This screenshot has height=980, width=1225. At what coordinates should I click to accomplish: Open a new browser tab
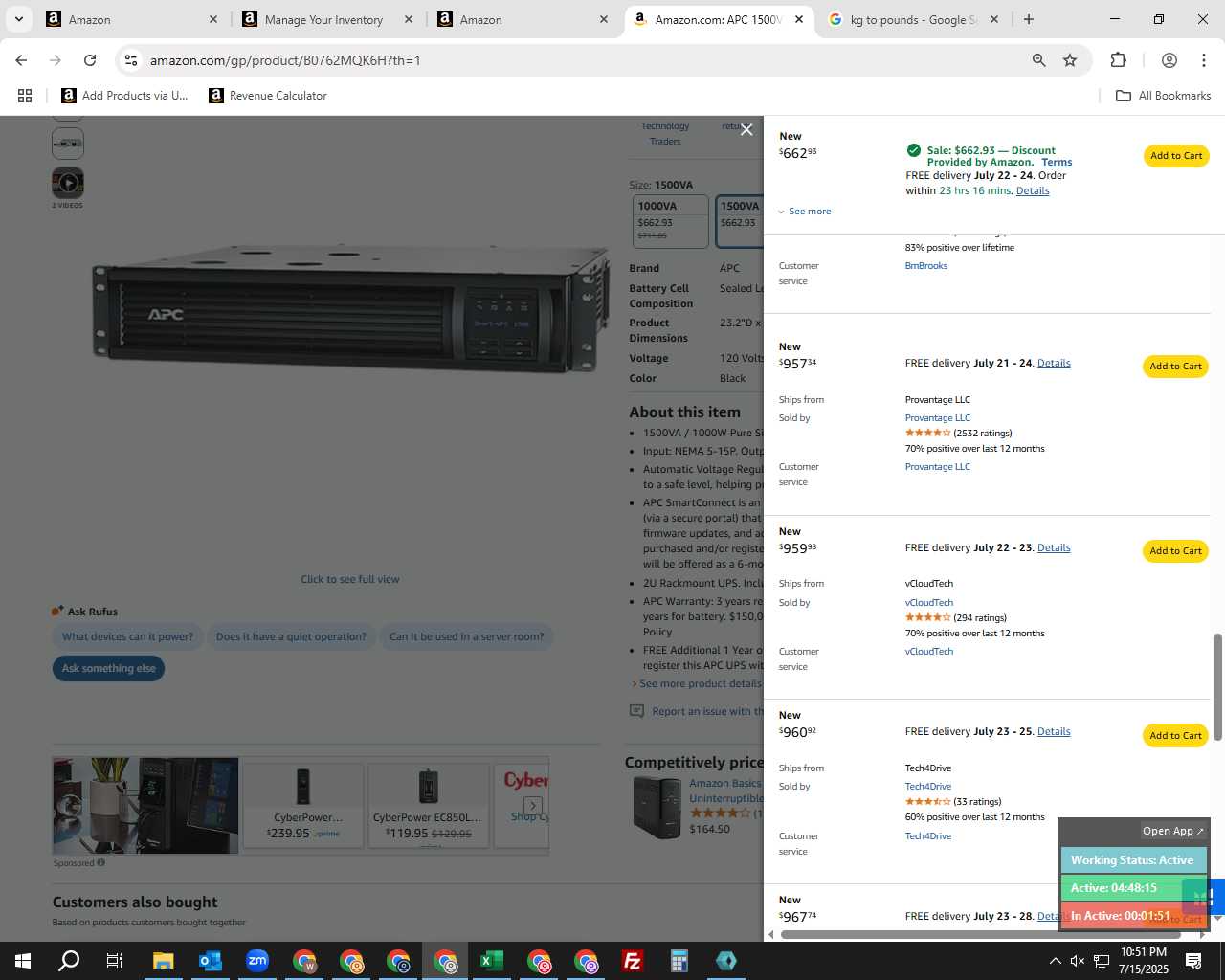click(x=1029, y=19)
